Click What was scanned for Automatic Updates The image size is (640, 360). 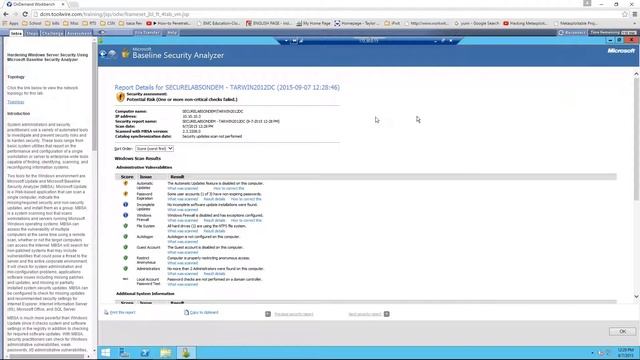tap(182, 189)
